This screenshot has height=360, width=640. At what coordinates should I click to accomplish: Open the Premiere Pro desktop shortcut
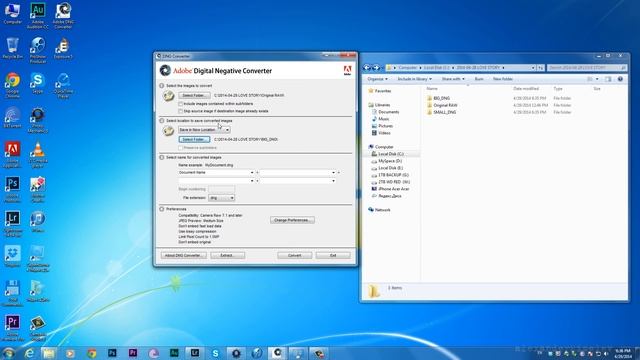click(x=12, y=328)
